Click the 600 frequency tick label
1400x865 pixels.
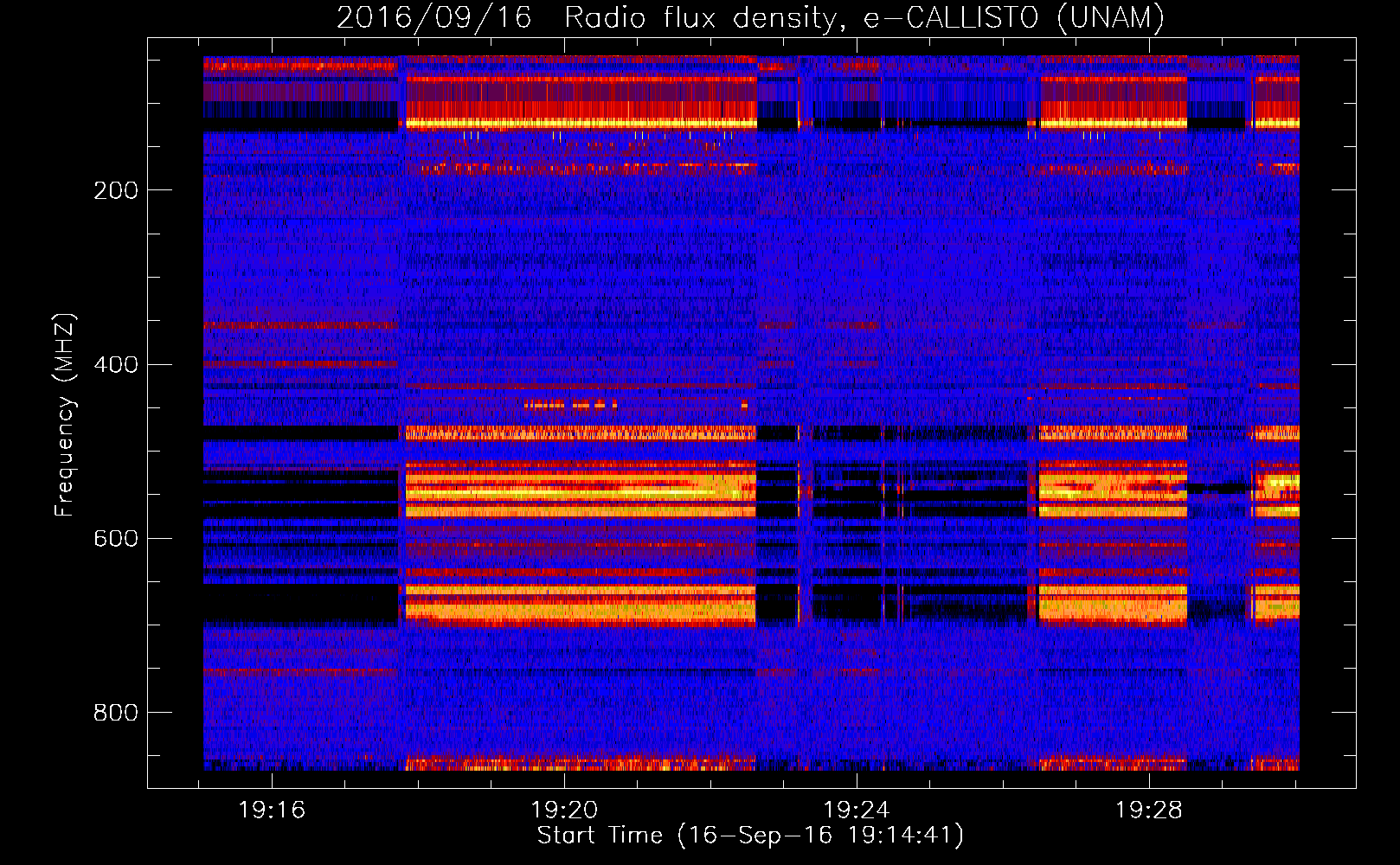pos(116,538)
